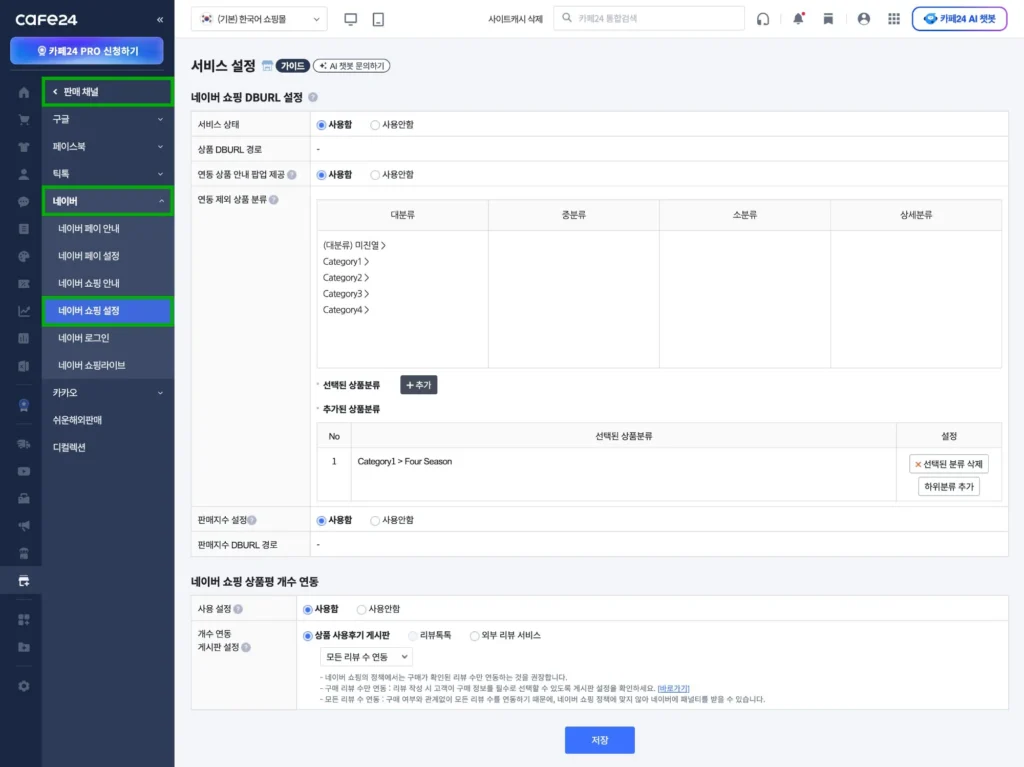1024x767 pixels.
Task: Open the 한국어 쇼핑몰 shop selector dropdown
Action: pos(259,19)
